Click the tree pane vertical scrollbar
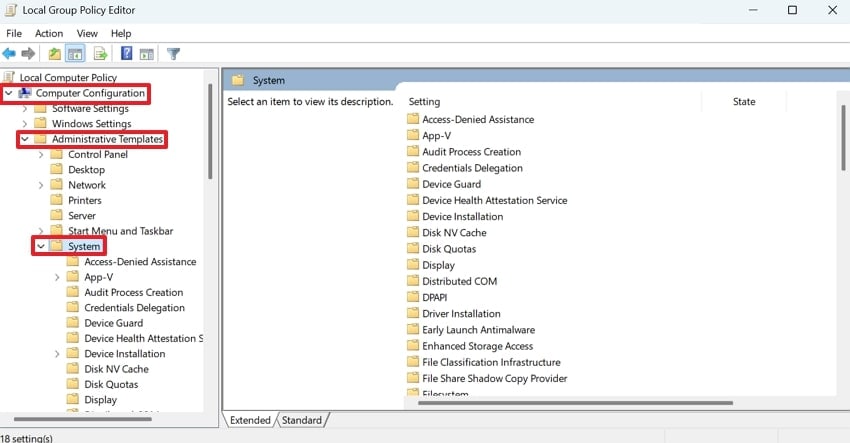850x443 pixels. click(210, 131)
